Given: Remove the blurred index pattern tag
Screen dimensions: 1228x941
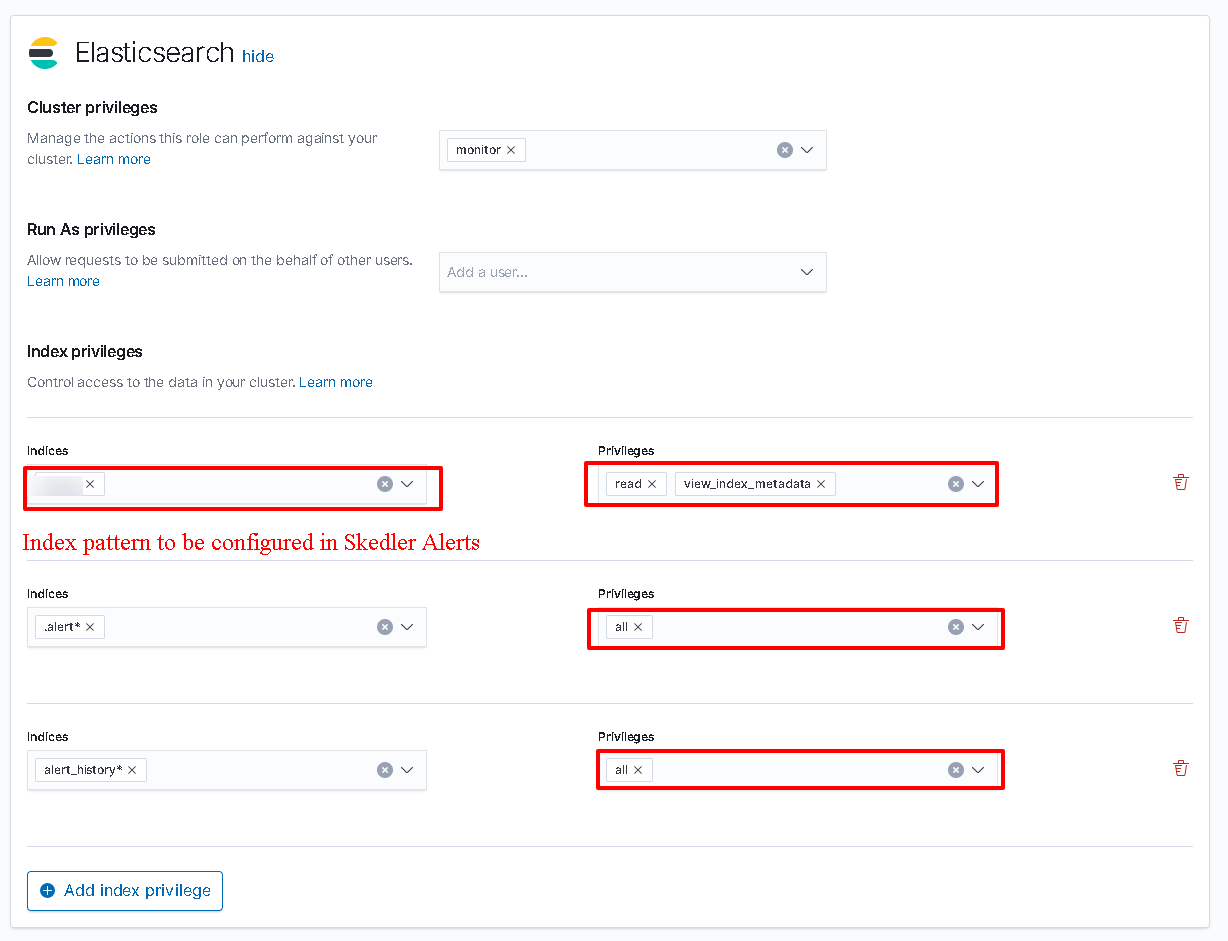Looking at the screenshot, I should [90, 484].
